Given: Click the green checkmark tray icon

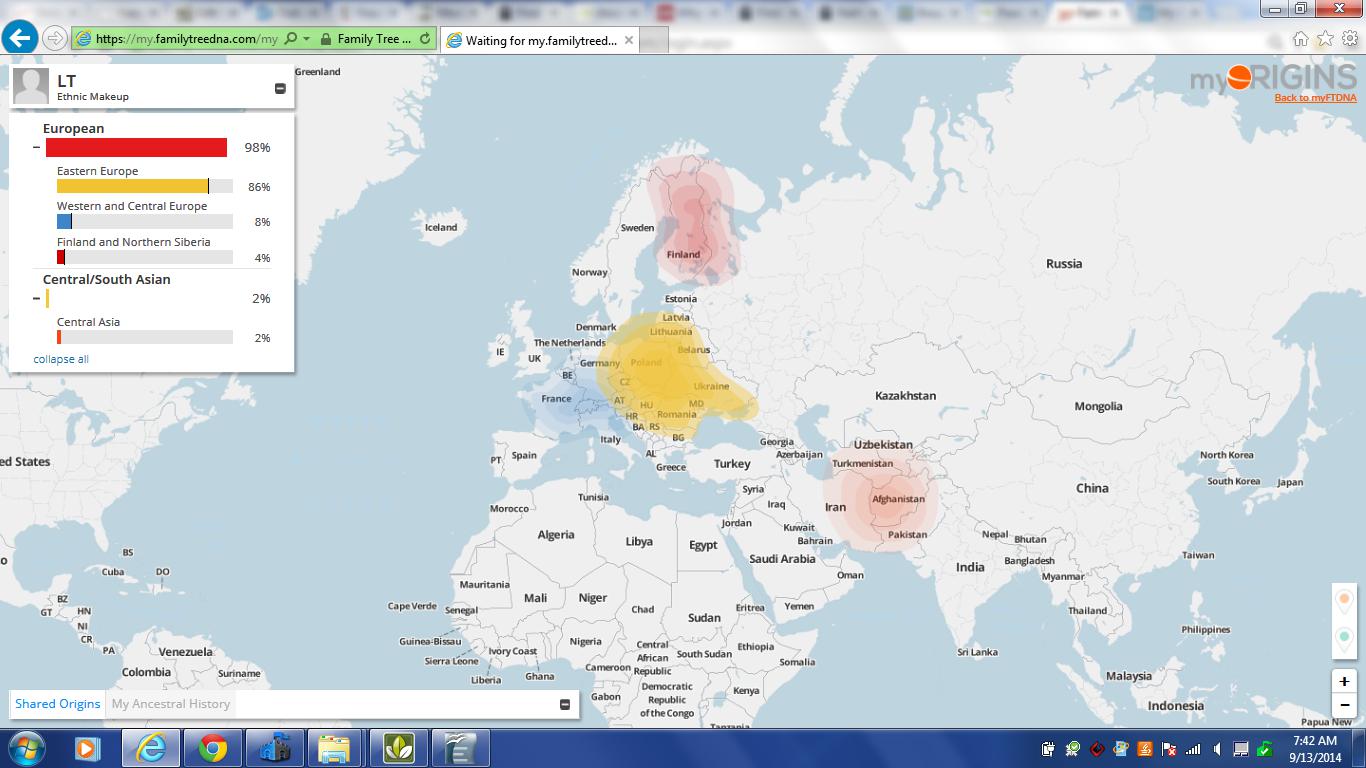Looking at the screenshot, I should click(1265, 748).
